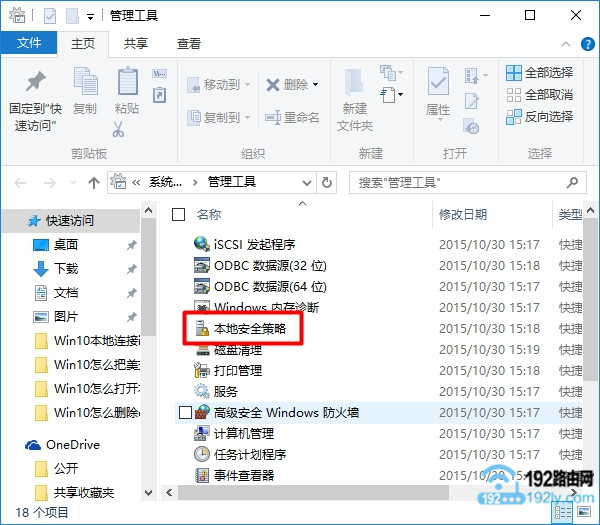
Task: Click the New folder icon
Action: (x=354, y=82)
